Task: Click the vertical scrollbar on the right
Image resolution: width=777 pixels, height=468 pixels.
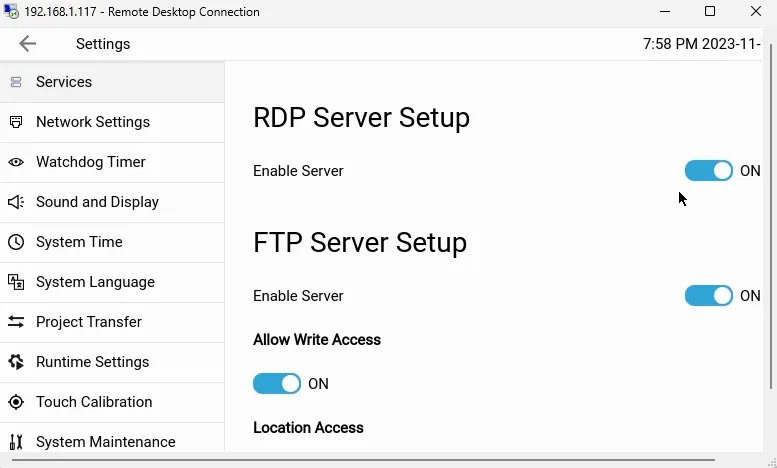Action: (771, 220)
